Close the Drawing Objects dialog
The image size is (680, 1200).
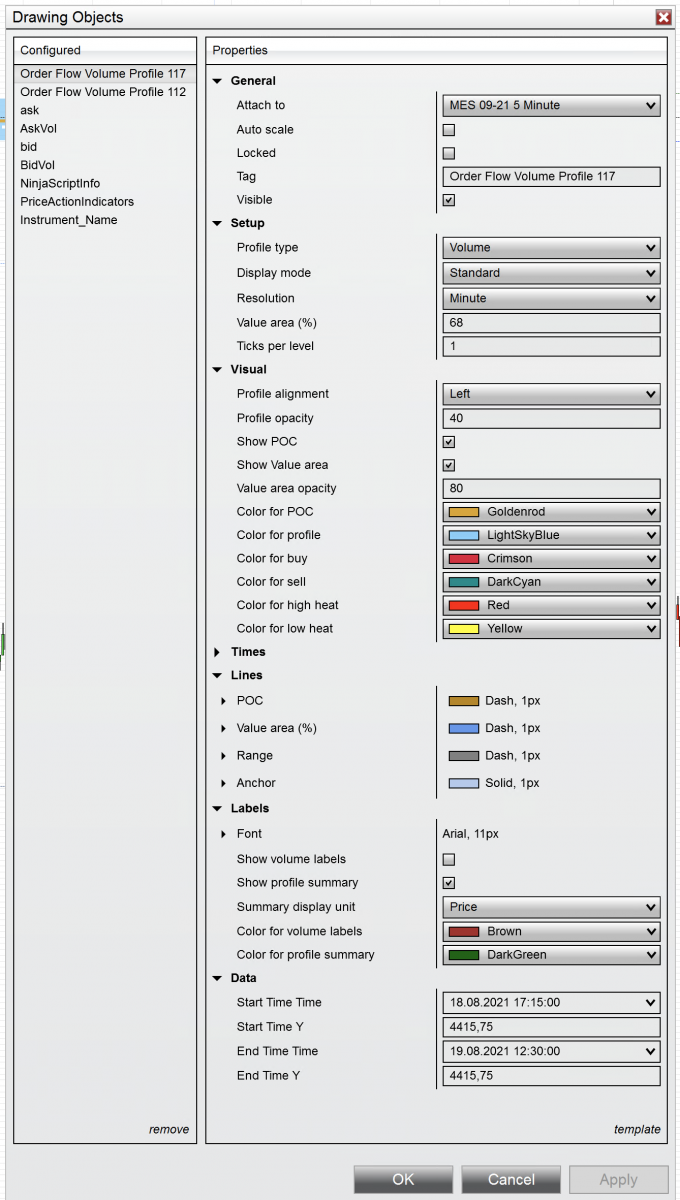[x=663, y=17]
